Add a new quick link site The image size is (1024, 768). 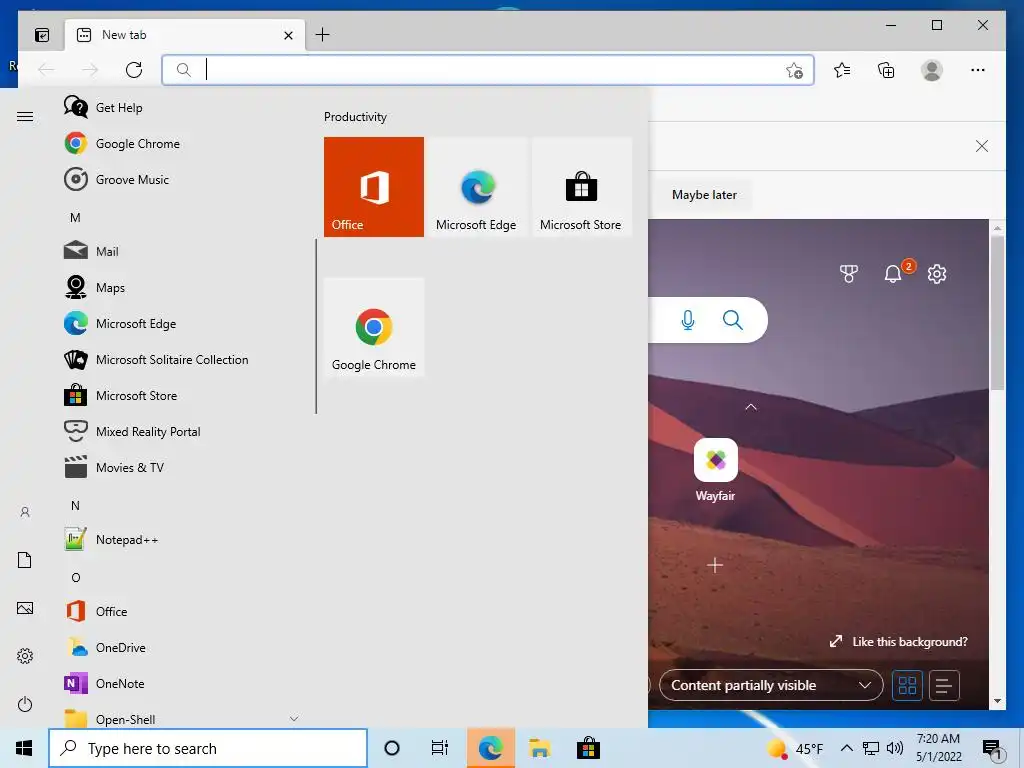pos(715,565)
